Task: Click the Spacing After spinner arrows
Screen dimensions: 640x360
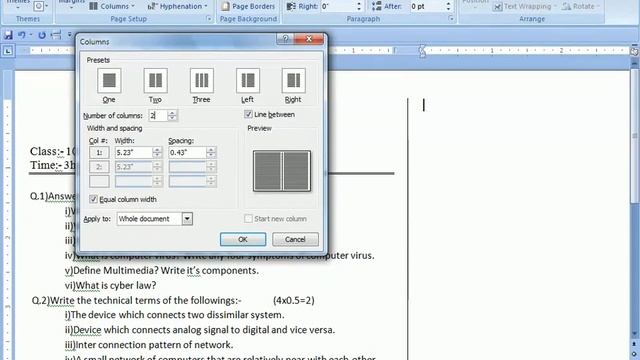Action: tap(448, 7)
